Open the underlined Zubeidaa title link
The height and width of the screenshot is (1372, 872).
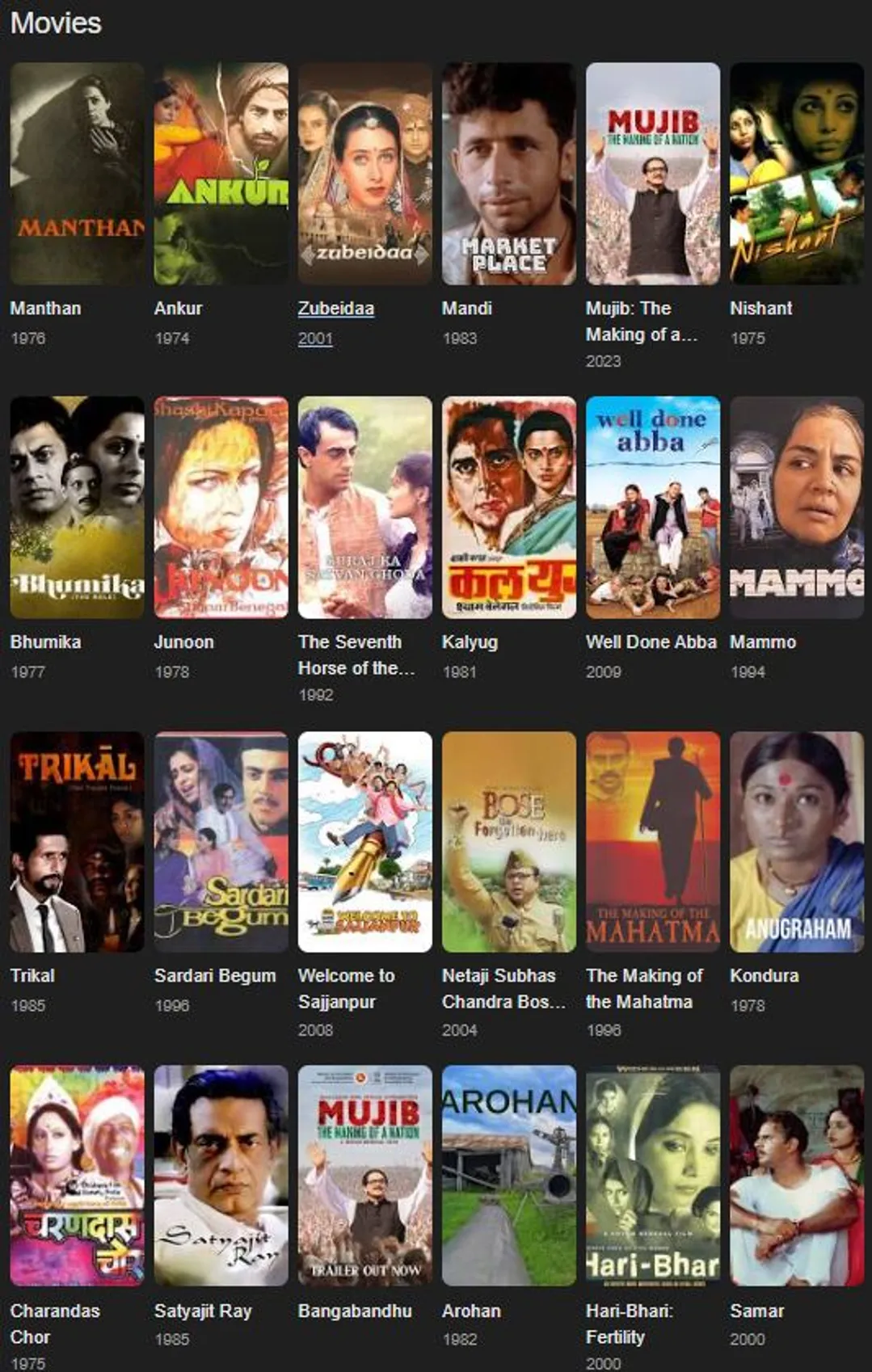click(x=335, y=308)
